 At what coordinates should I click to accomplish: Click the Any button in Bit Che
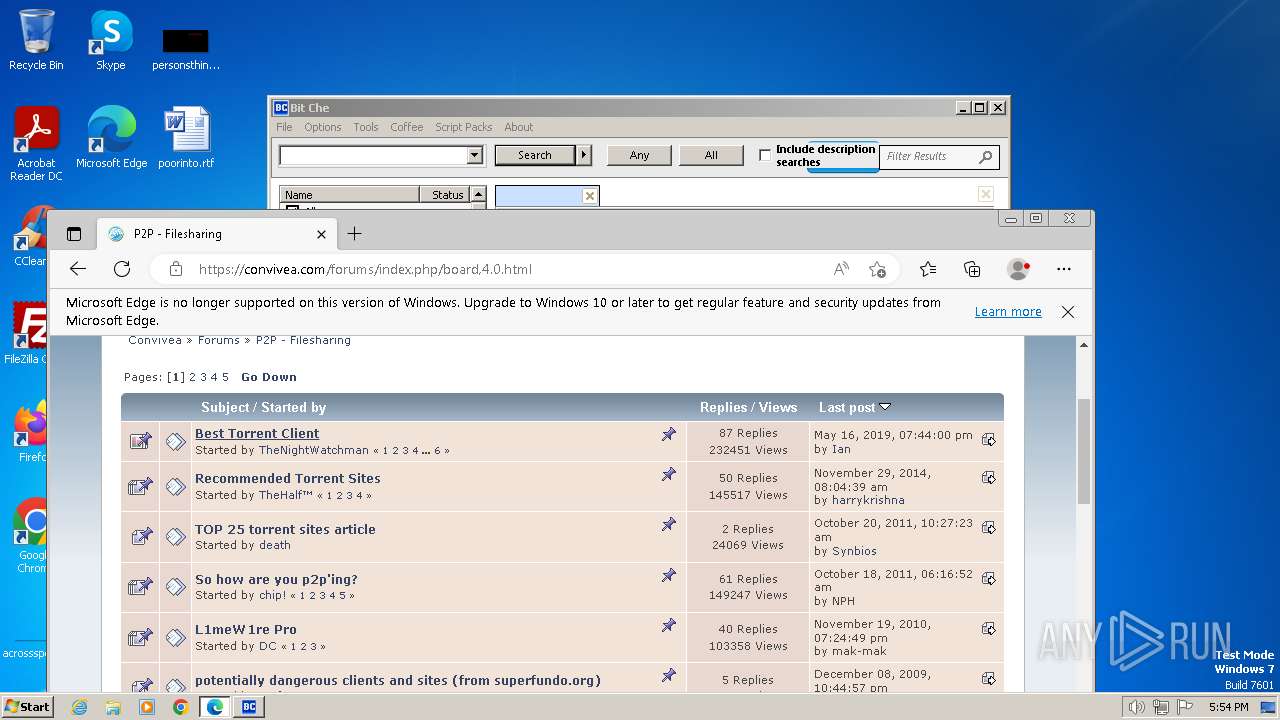640,155
